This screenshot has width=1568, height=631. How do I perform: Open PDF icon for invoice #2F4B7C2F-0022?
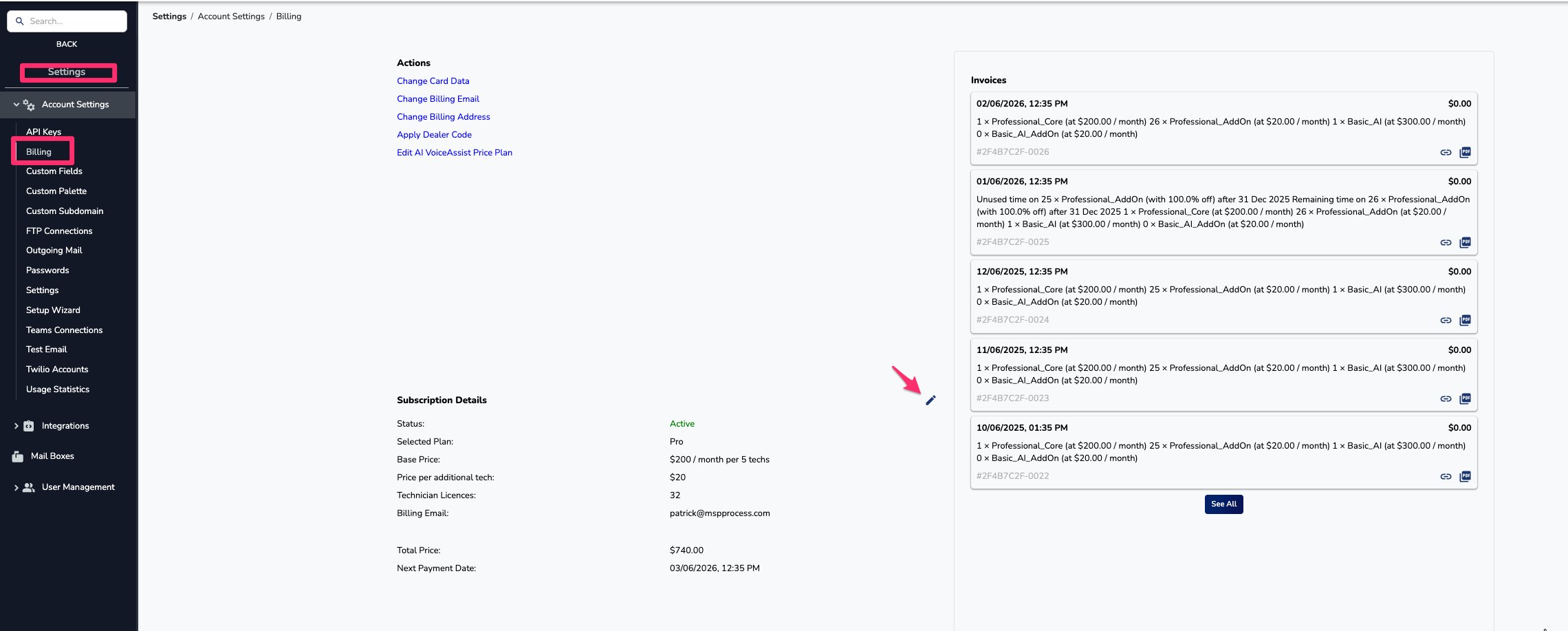tap(1465, 476)
